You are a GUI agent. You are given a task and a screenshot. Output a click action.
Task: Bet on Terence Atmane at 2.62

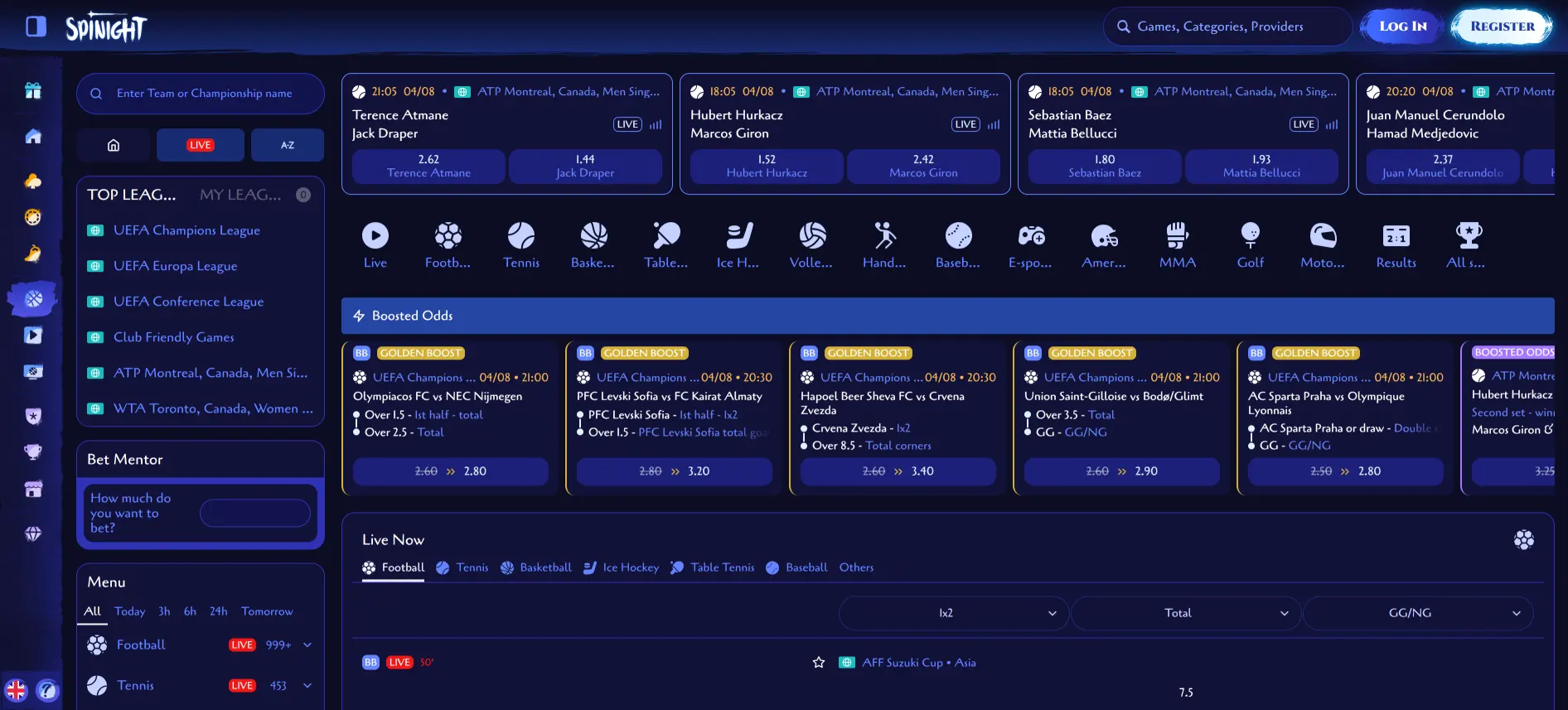tap(428, 166)
